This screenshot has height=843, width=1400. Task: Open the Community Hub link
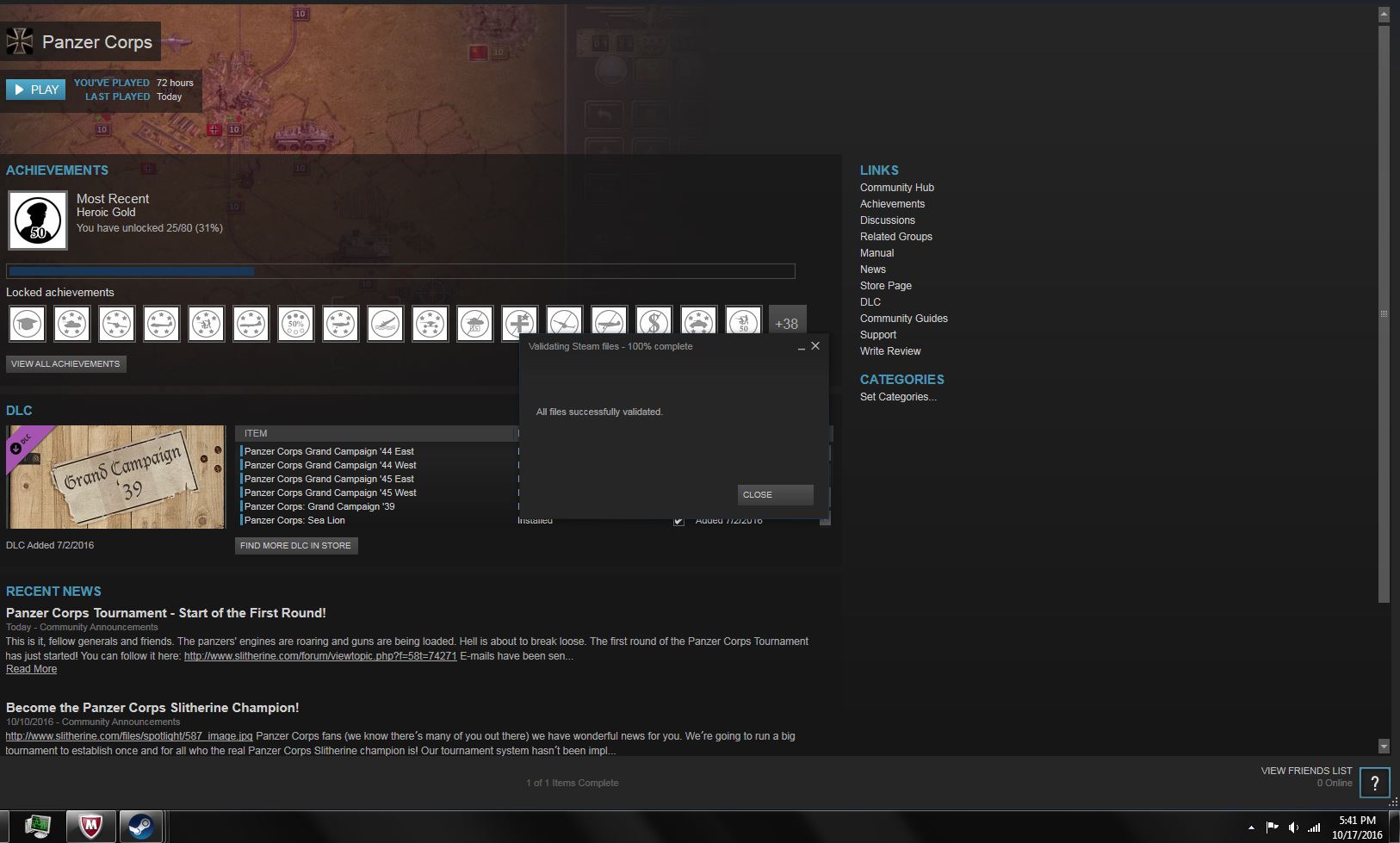896,188
